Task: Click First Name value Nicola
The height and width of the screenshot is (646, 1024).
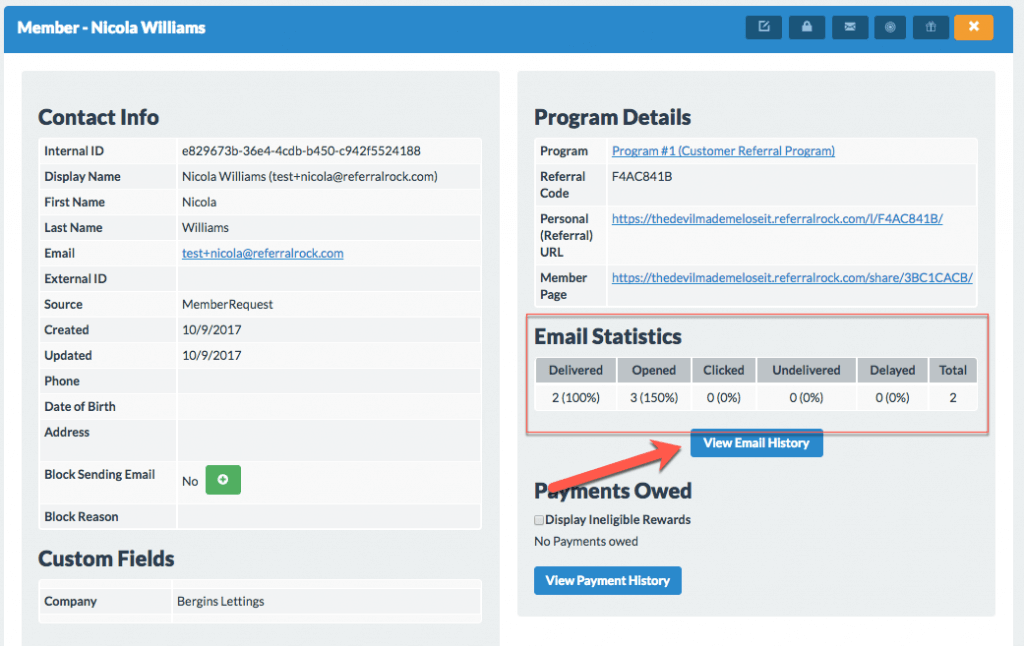Action: (199, 202)
